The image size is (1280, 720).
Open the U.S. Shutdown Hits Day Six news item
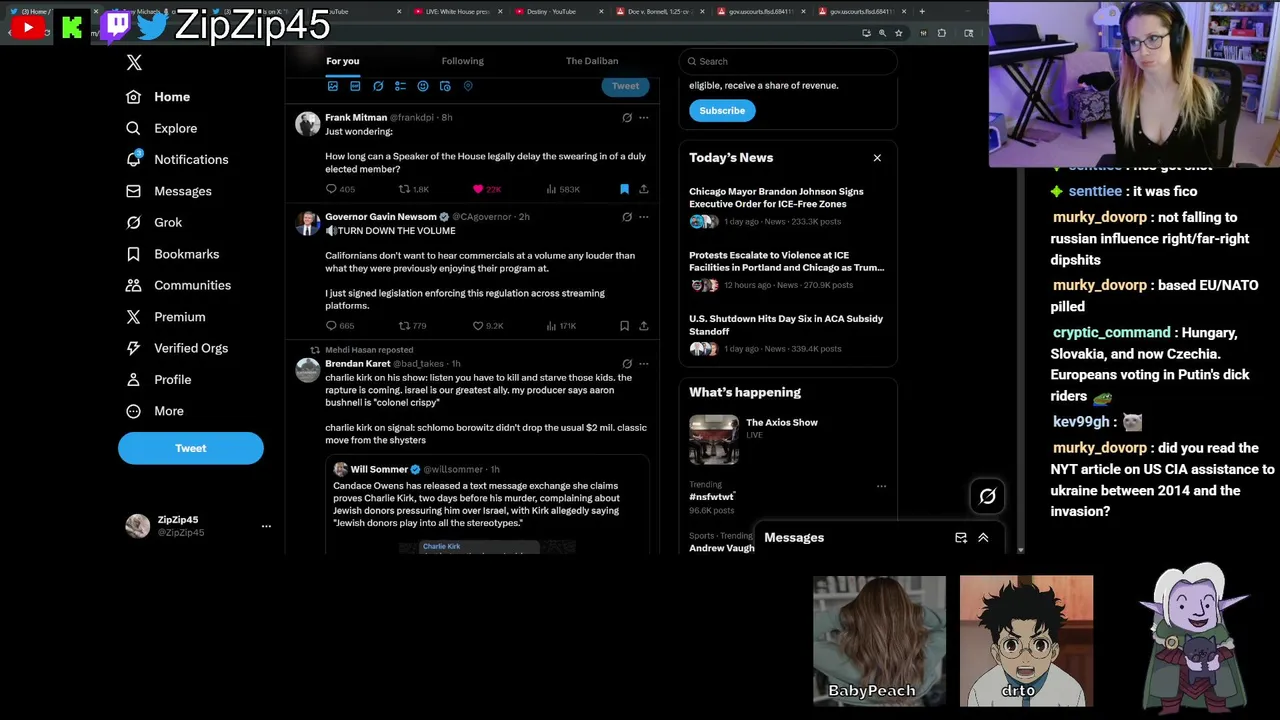pyautogui.click(x=787, y=334)
